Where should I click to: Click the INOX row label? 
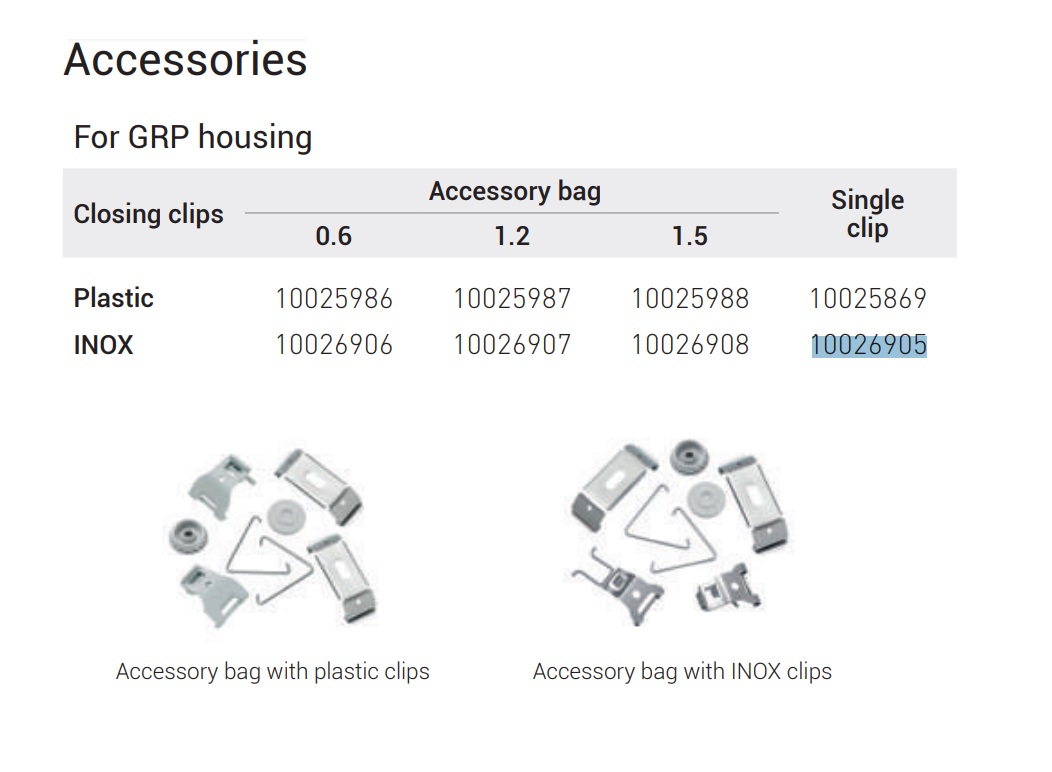tap(103, 345)
